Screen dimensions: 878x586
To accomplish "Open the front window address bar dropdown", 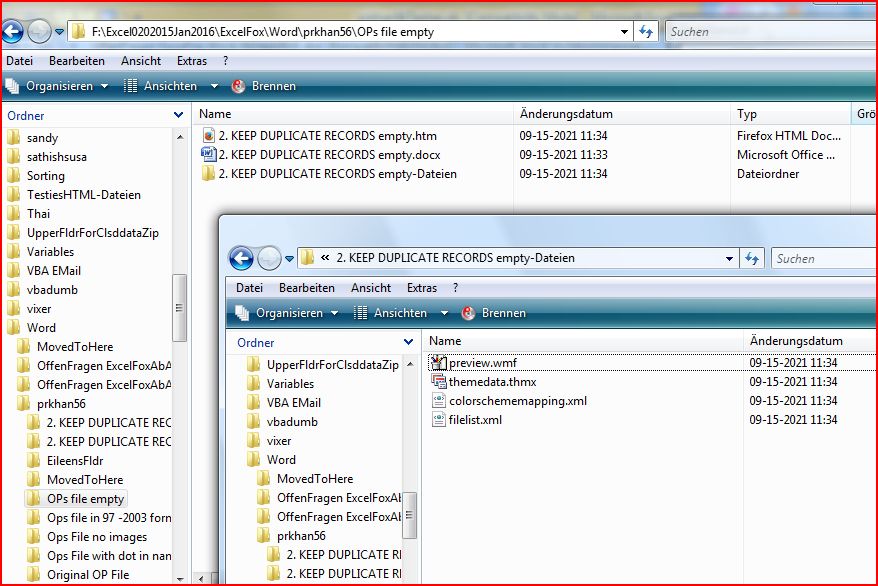I will (729, 259).
